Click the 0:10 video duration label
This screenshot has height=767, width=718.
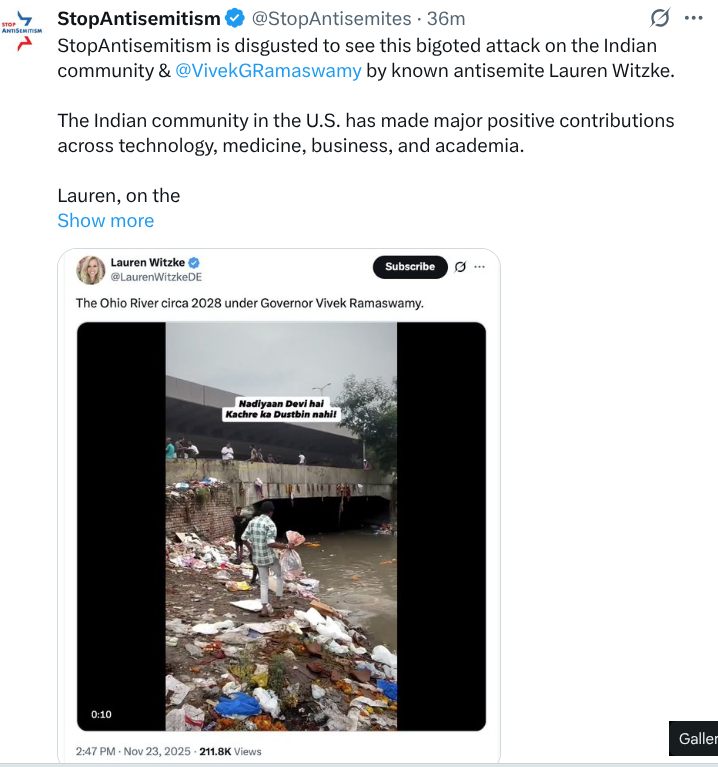pos(101,714)
